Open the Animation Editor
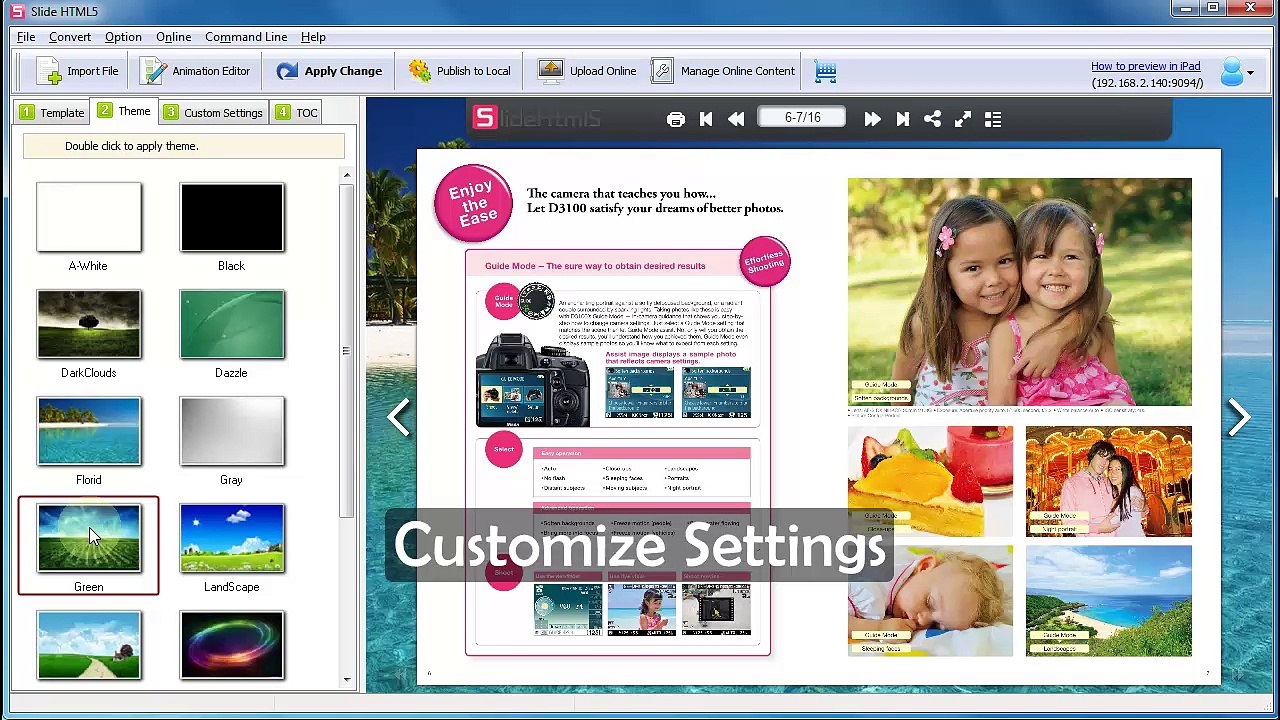1280x720 pixels. pos(196,71)
